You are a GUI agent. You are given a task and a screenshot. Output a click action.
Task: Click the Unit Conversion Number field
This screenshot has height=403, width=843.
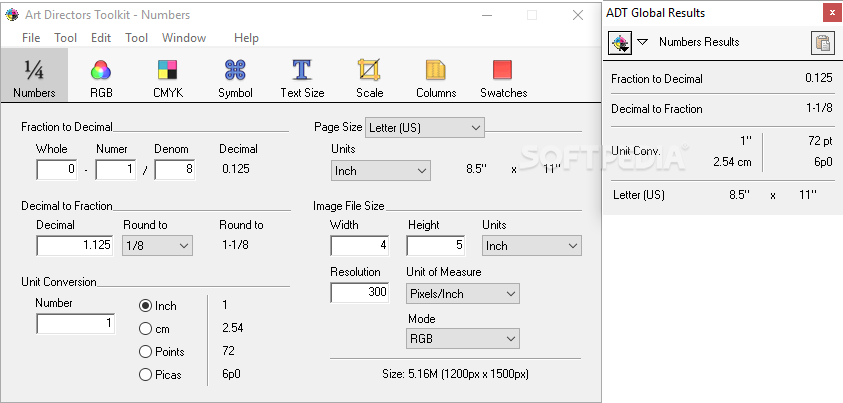(x=75, y=323)
